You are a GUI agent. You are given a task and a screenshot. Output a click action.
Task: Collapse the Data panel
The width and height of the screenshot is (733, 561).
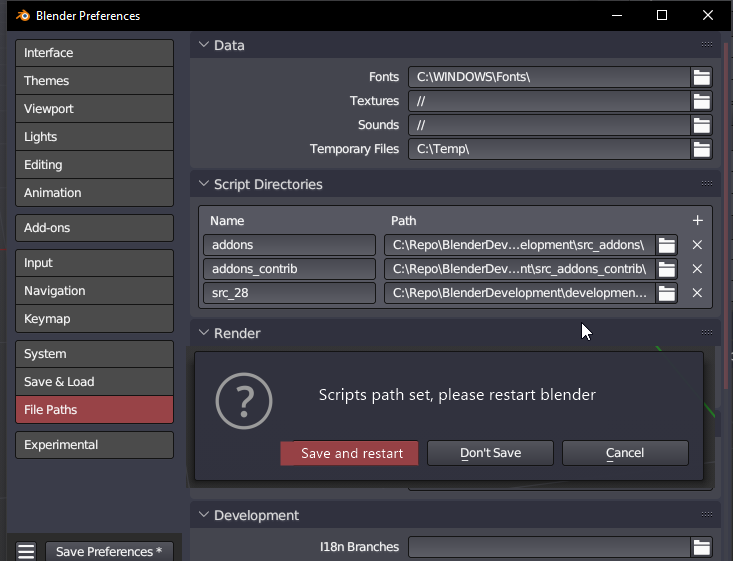[x=204, y=45]
